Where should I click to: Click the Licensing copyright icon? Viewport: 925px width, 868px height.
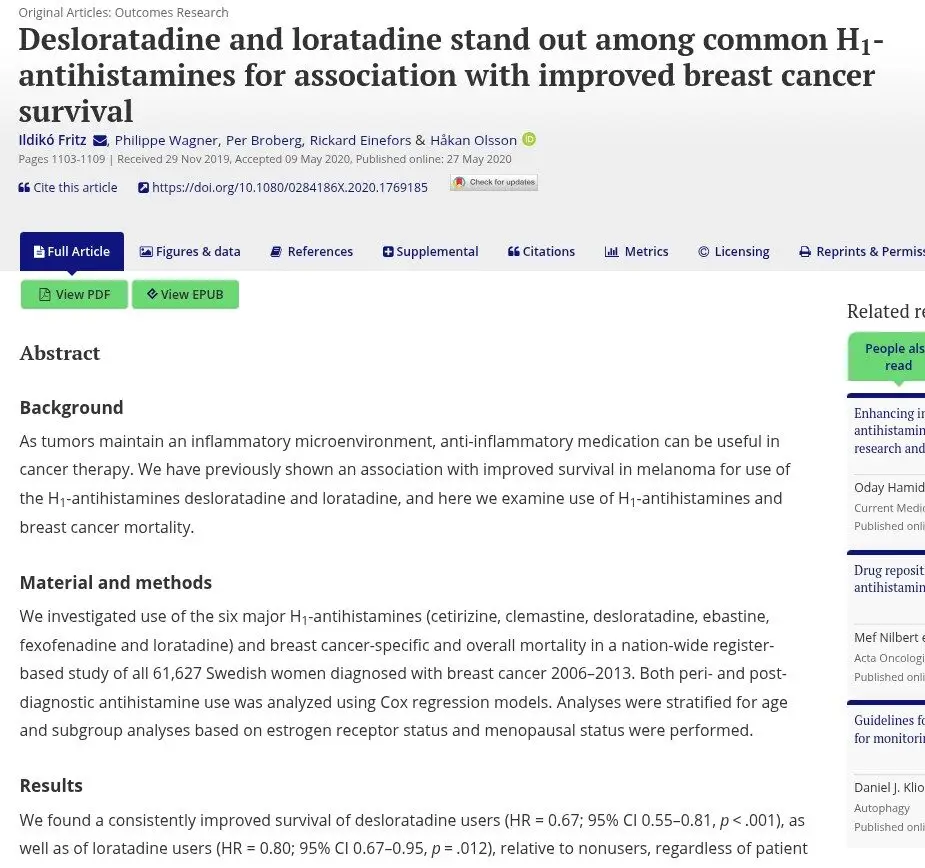pyautogui.click(x=704, y=252)
